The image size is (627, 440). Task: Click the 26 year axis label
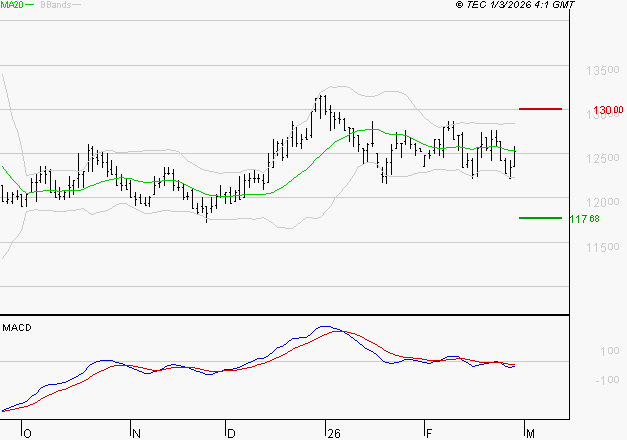[x=333, y=434]
